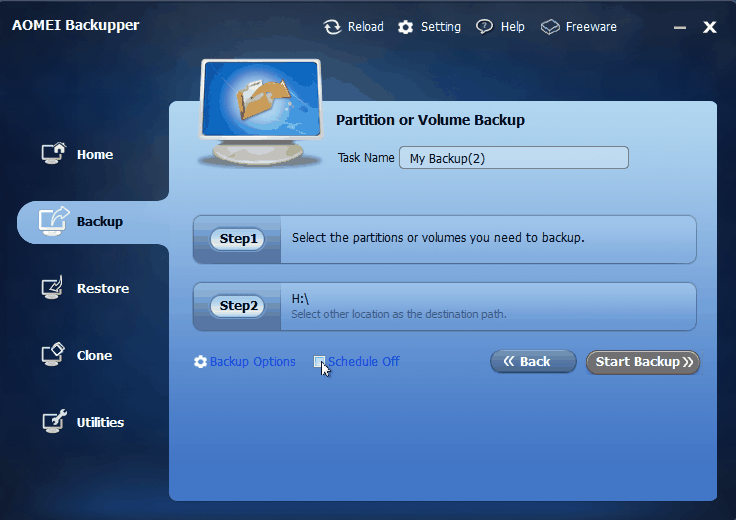Click the Back button
The image size is (736, 520).
(x=533, y=361)
